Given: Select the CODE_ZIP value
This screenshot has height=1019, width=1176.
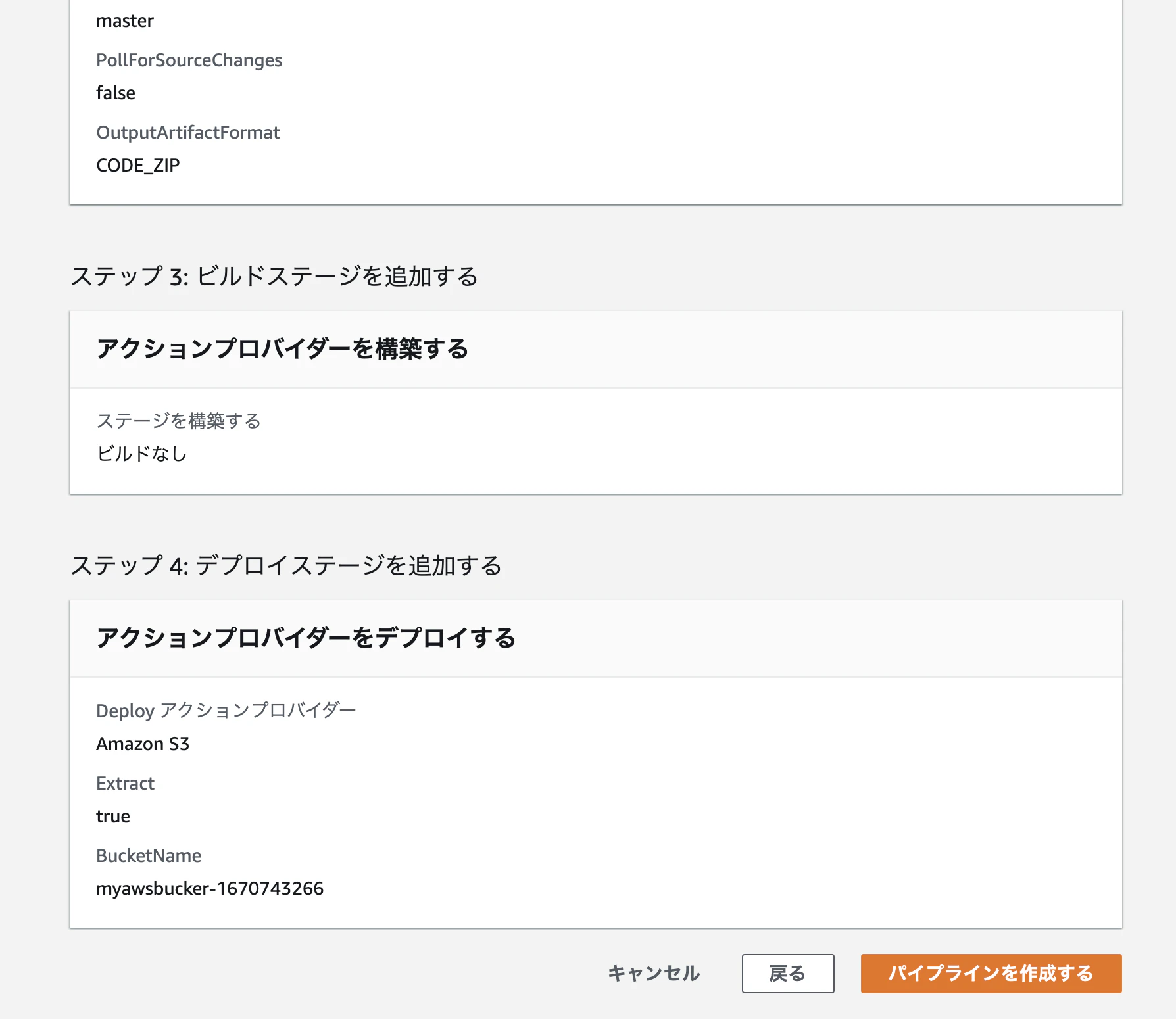Looking at the screenshot, I should 138,166.
